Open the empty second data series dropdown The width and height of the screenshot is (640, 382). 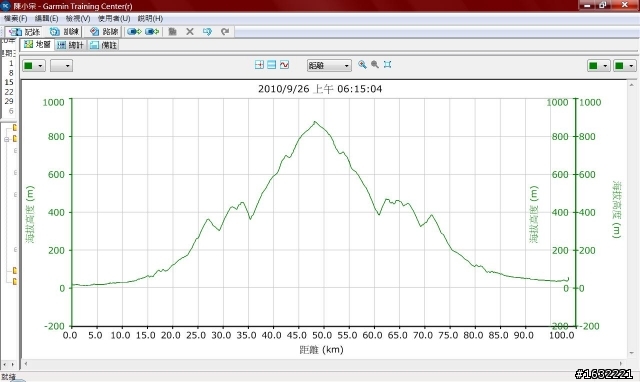(61, 65)
